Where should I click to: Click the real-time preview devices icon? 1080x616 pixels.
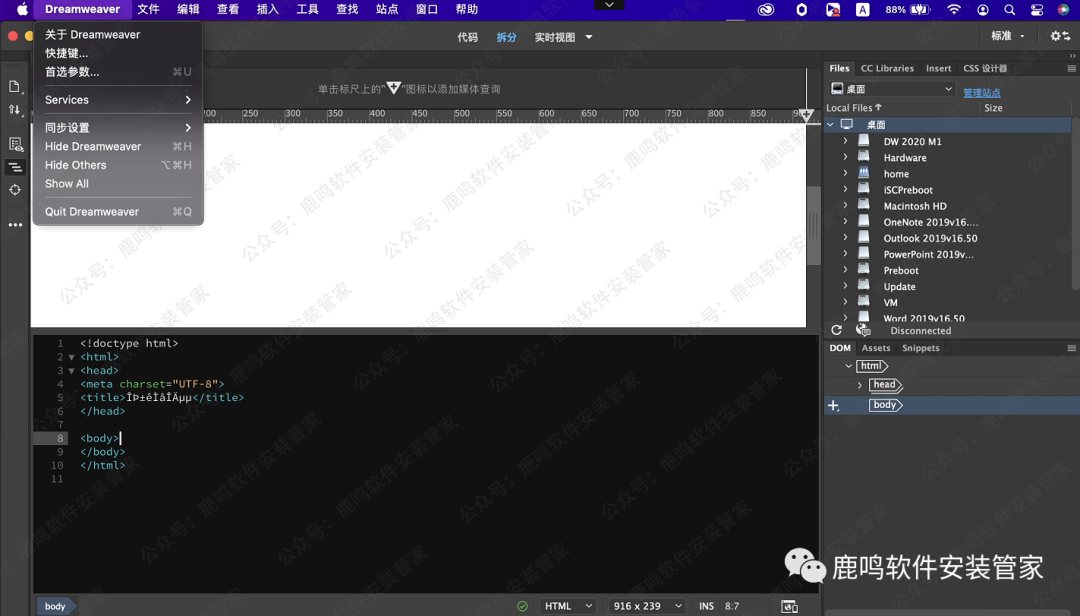click(x=789, y=606)
